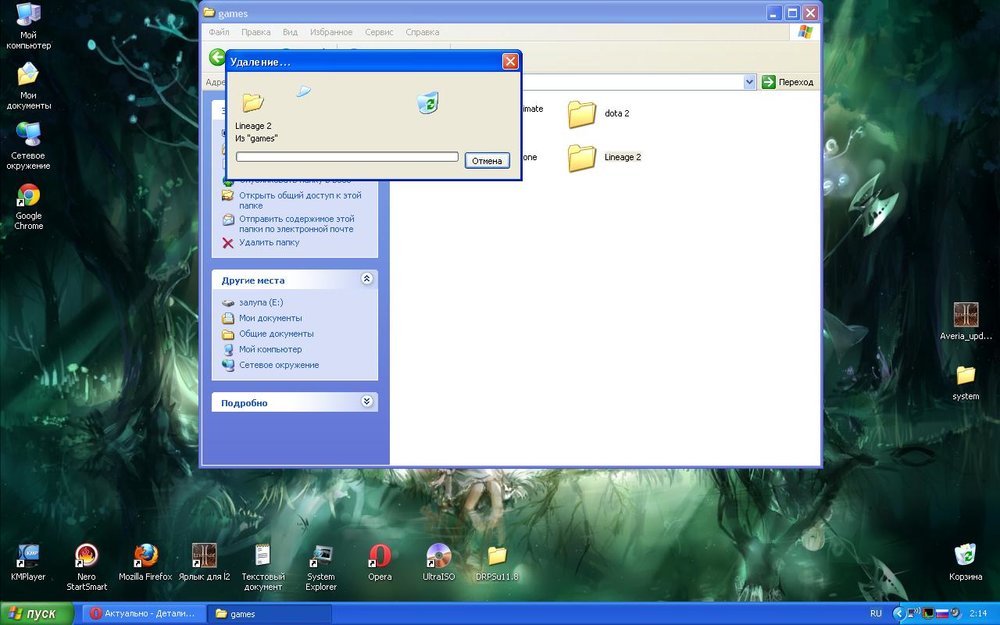Select the Lineage 2 folder
Image resolution: width=1000 pixels, height=625 pixels.
[x=582, y=158]
